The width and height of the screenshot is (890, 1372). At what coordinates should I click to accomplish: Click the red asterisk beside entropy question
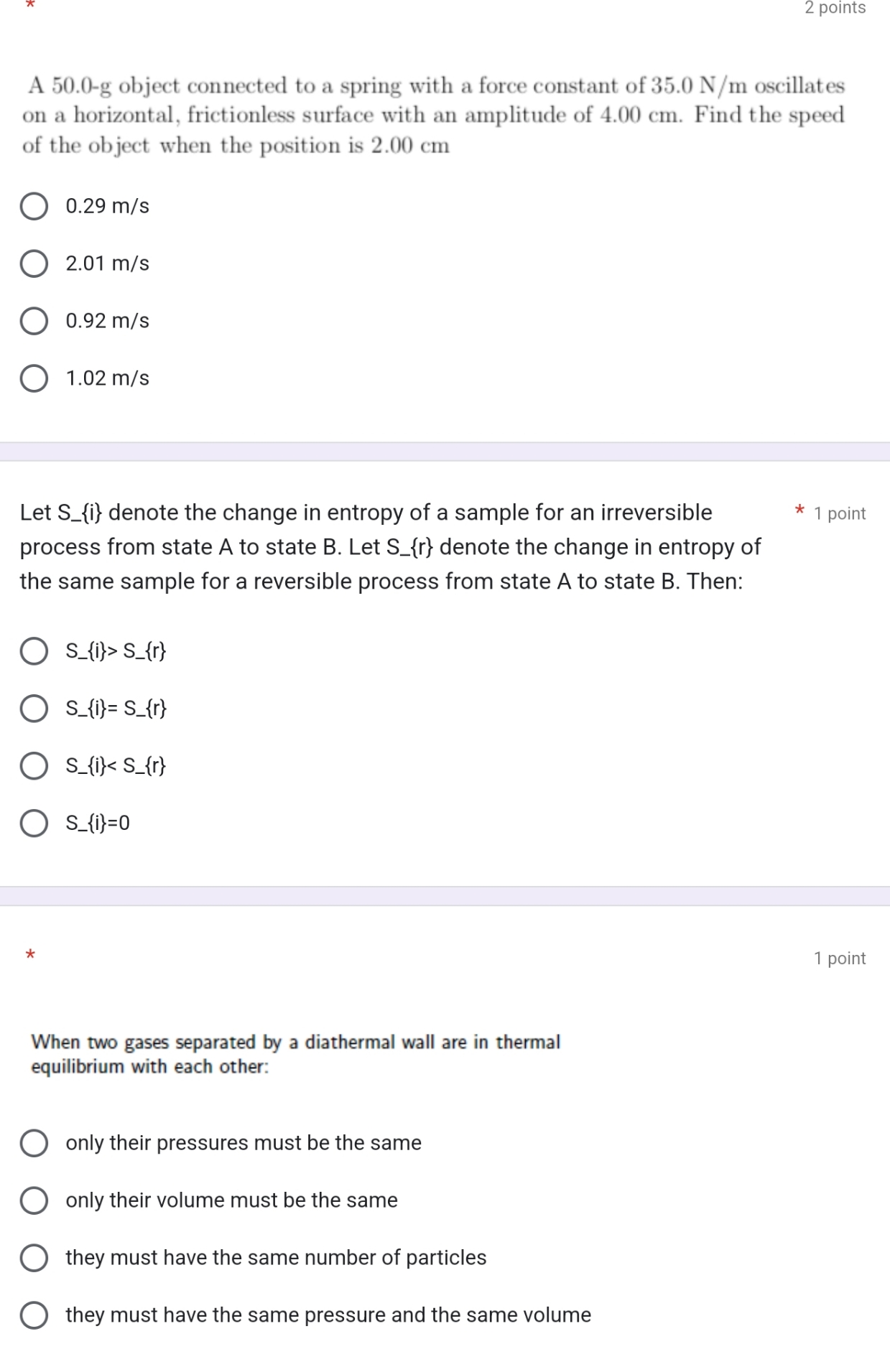[799, 510]
